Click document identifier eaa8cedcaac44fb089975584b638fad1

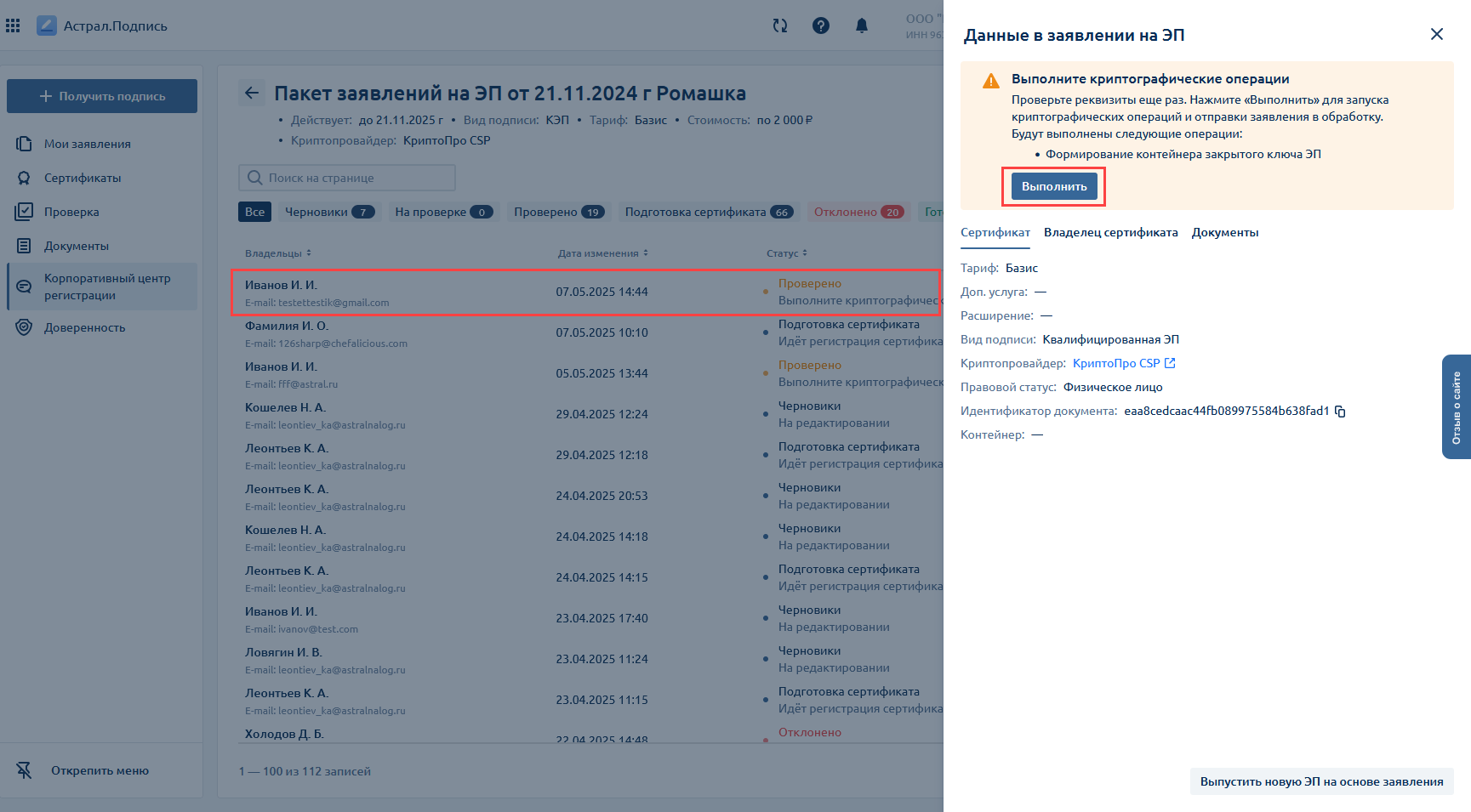(x=1226, y=411)
